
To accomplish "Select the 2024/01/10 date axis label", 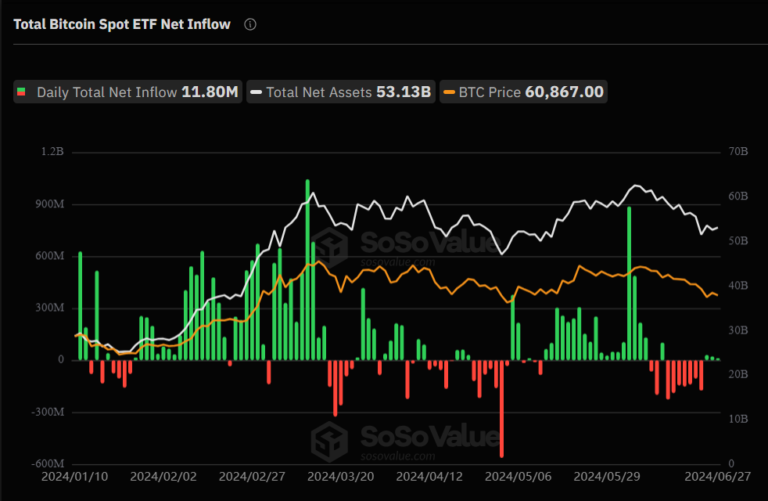I will 74,477.
